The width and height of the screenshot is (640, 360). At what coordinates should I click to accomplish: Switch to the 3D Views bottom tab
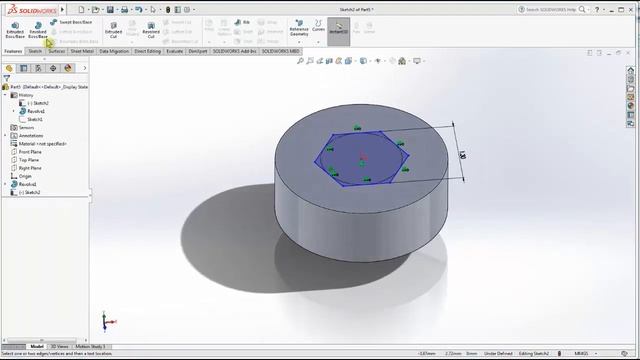(x=60, y=346)
